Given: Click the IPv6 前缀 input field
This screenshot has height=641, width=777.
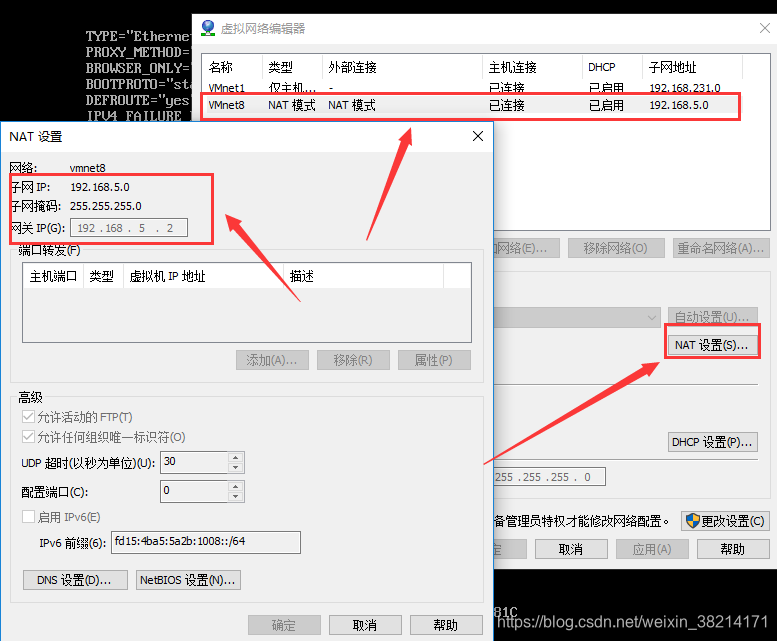Looking at the screenshot, I should pyautogui.click(x=206, y=542).
